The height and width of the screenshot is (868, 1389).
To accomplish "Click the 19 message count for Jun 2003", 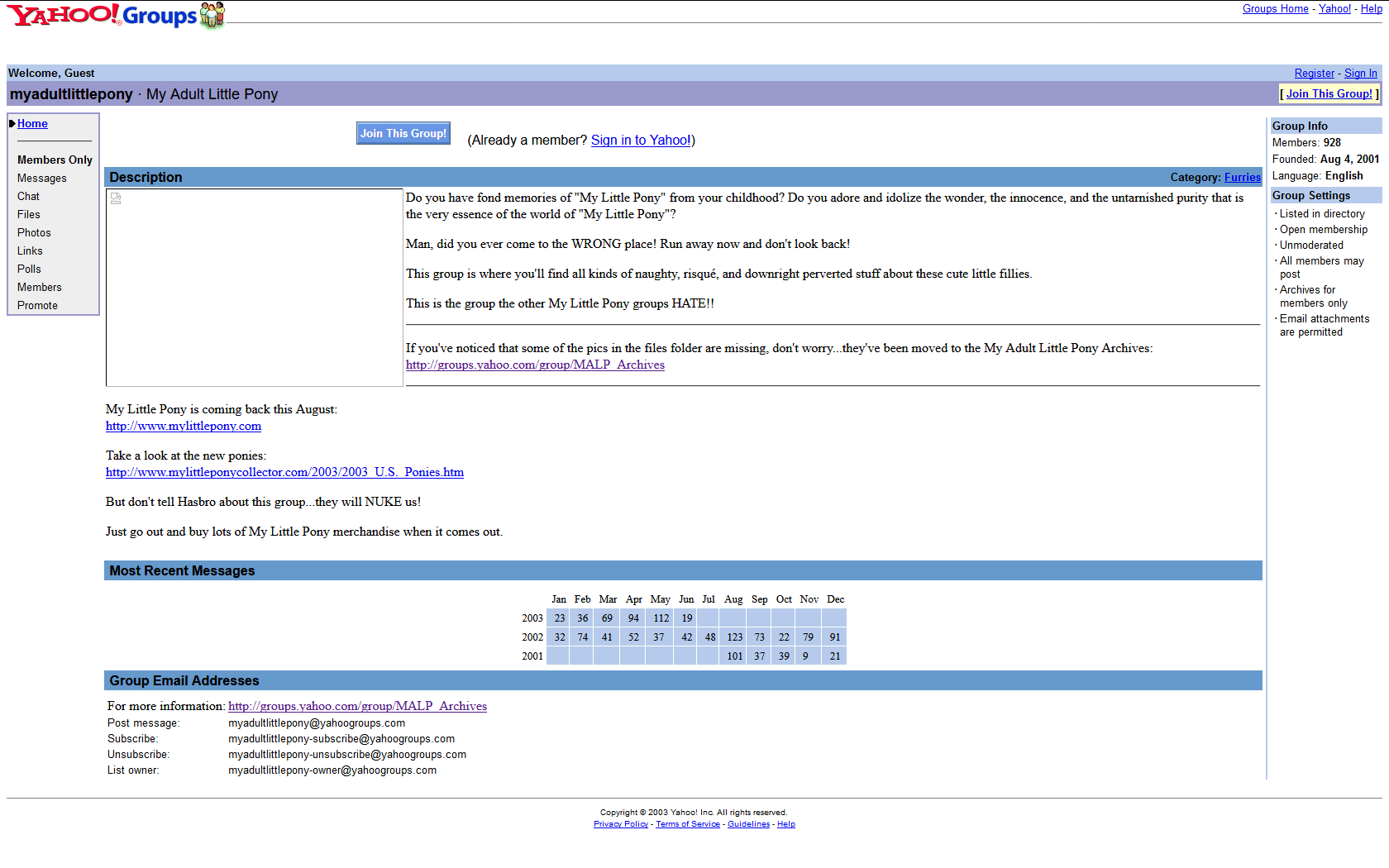I will pyautogui.click(x=687, y=618).
